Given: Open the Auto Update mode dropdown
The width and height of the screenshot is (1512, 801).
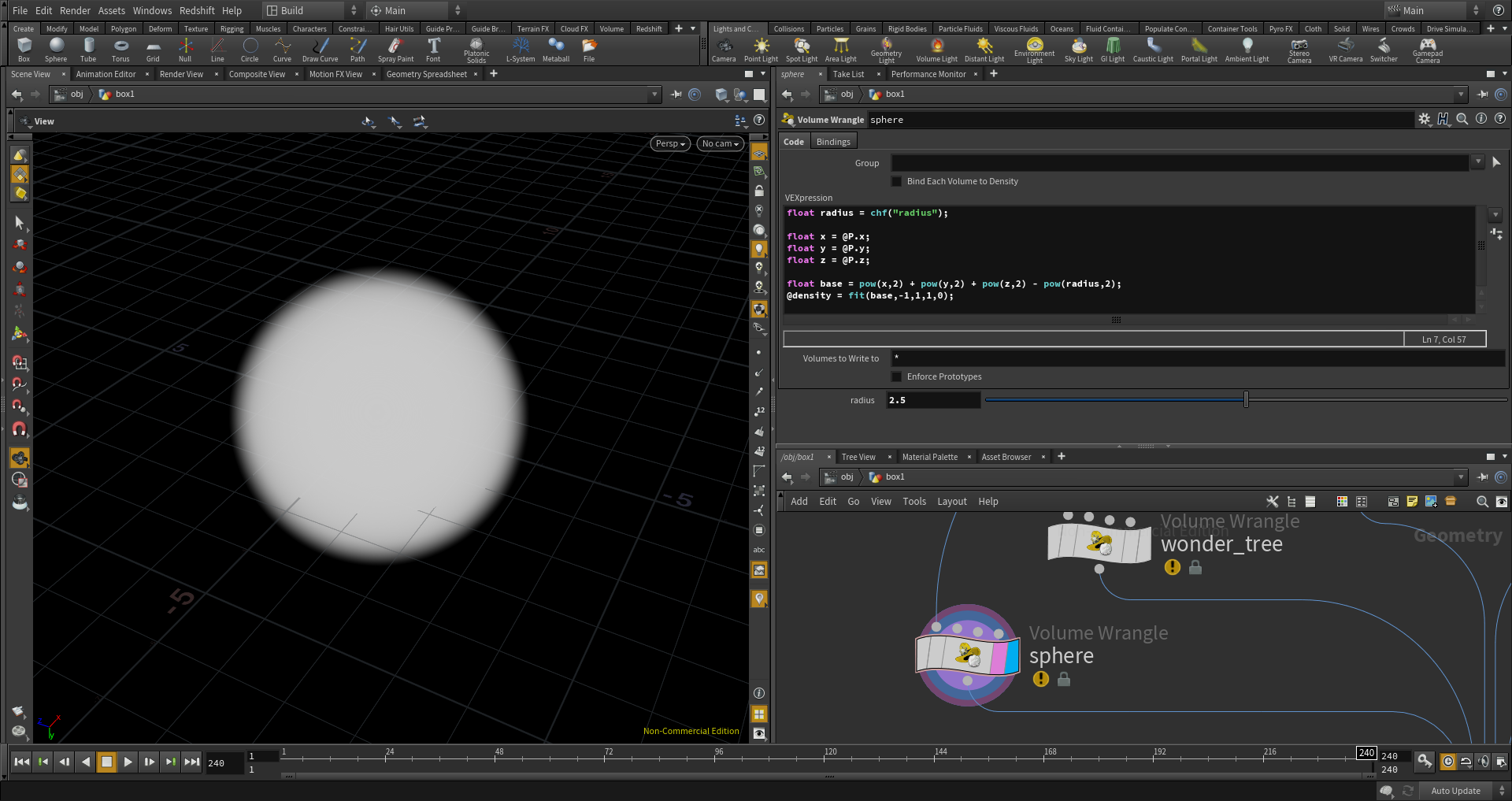Looking at the screenshot, I should point(1464,791).
